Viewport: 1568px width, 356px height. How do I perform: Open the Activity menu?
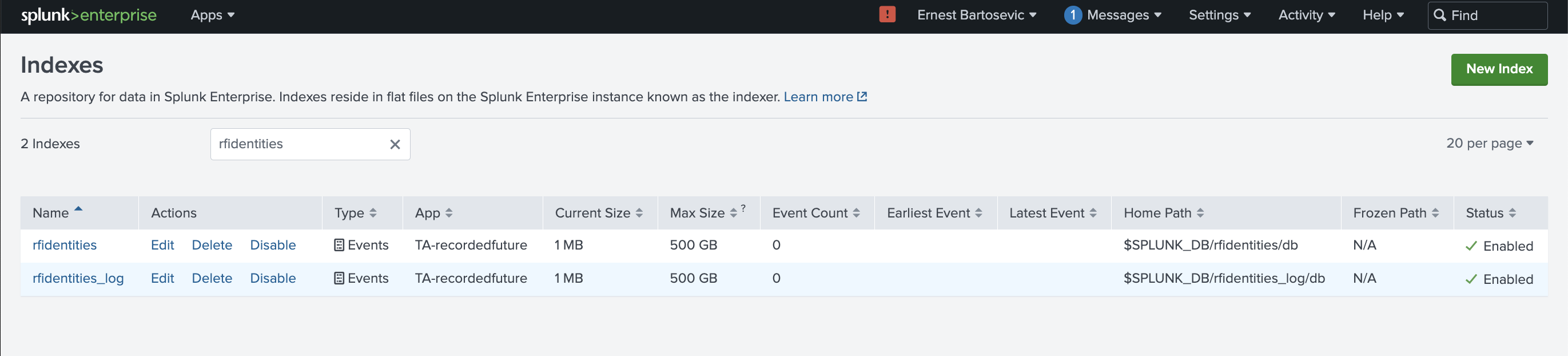[x=1306, y=15]
